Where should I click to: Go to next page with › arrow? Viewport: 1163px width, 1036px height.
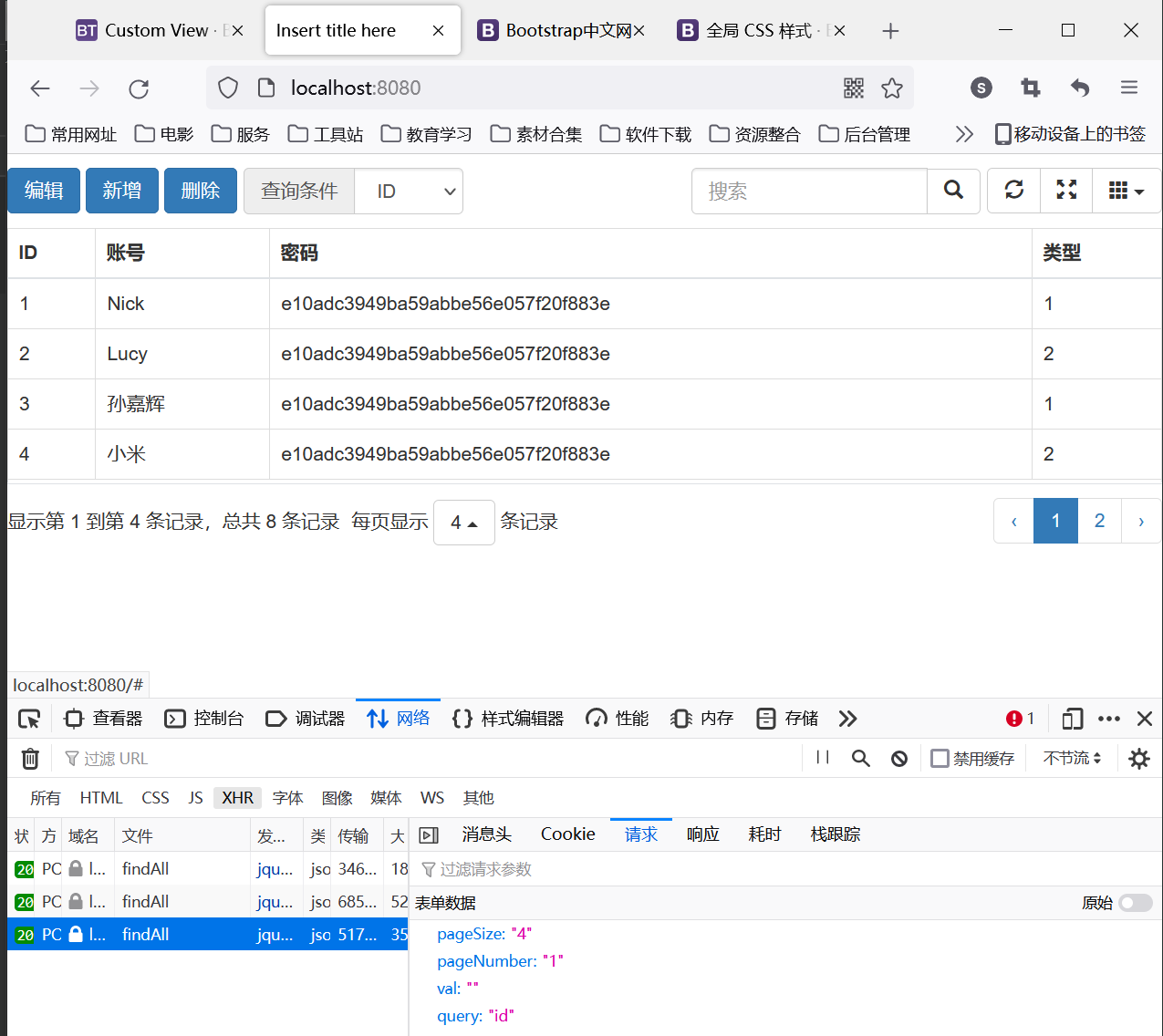tap(1141, 521)
